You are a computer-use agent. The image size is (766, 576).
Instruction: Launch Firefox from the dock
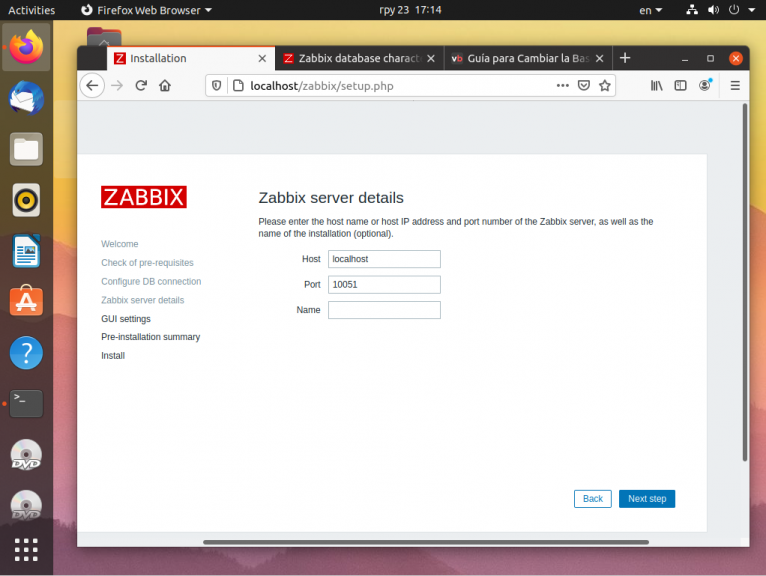tap(26, 47)
